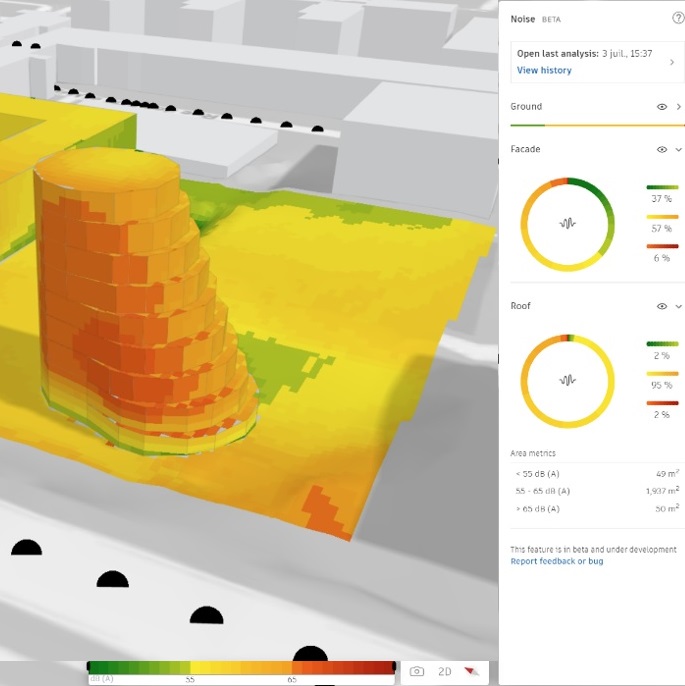685x686 pixels.
Task: Take a screenshot with the camera icon
Action: [417, 672]
